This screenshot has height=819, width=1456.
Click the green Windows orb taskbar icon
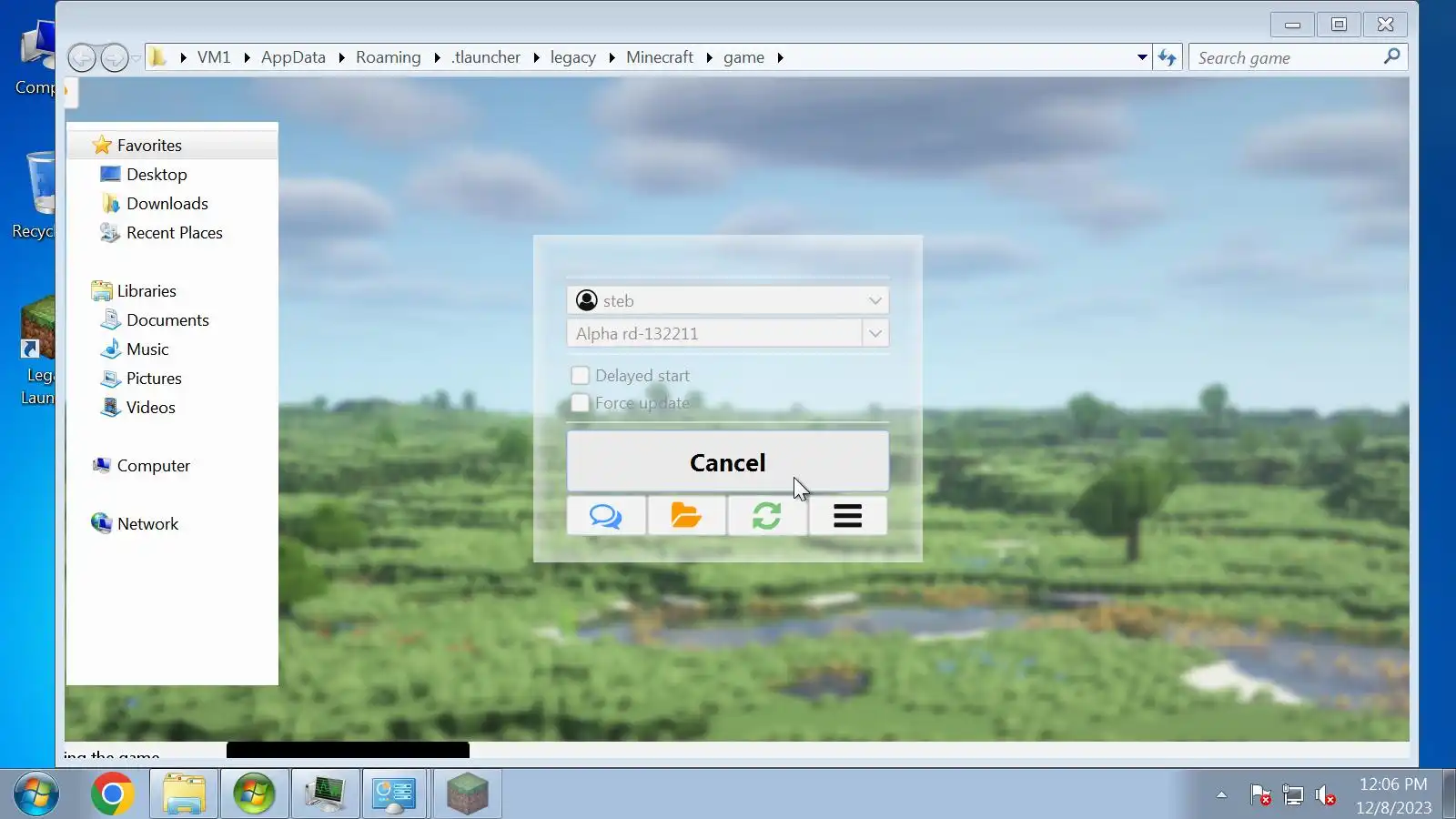(x=254, y=794)
